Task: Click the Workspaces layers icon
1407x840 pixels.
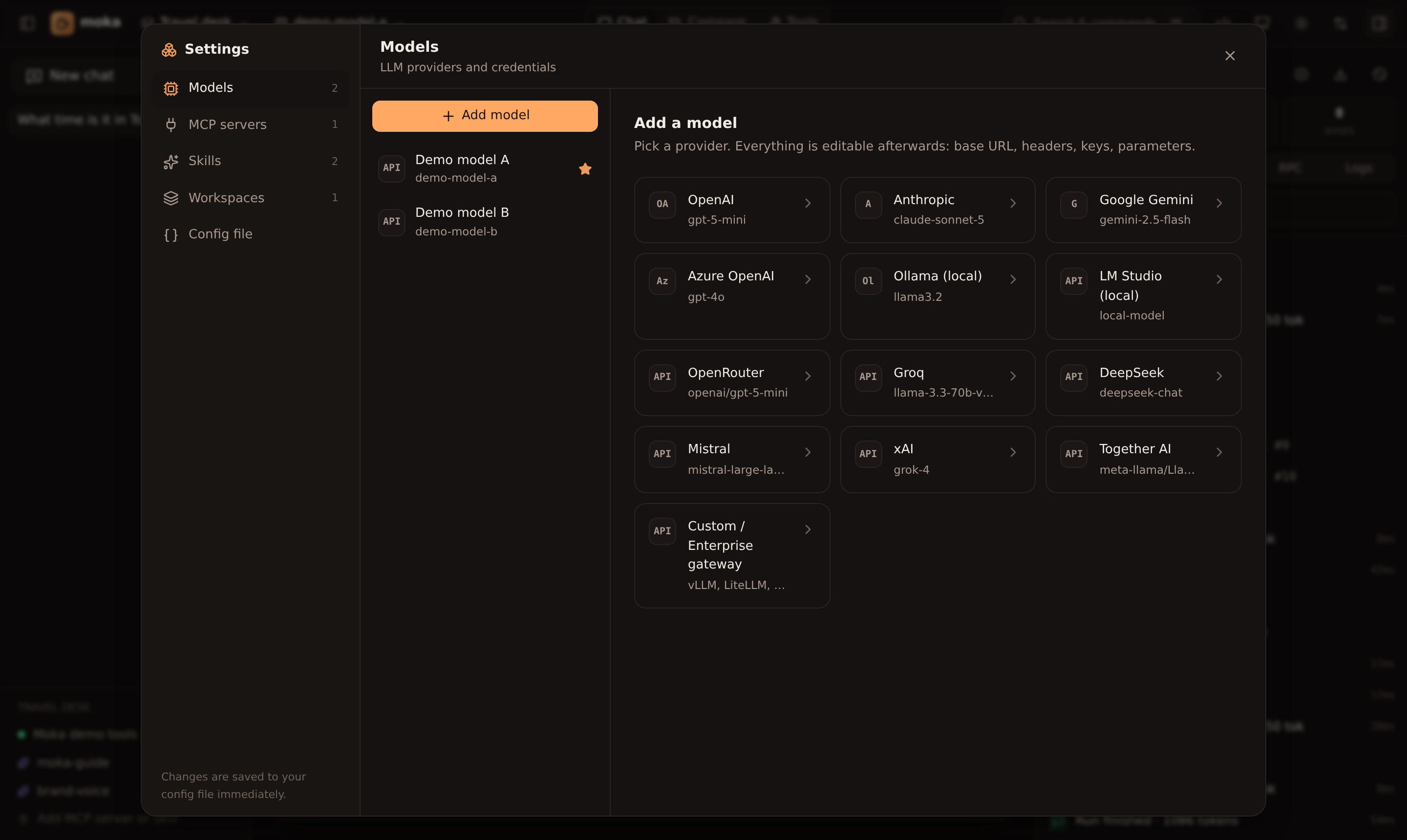Action: (171, 198)
